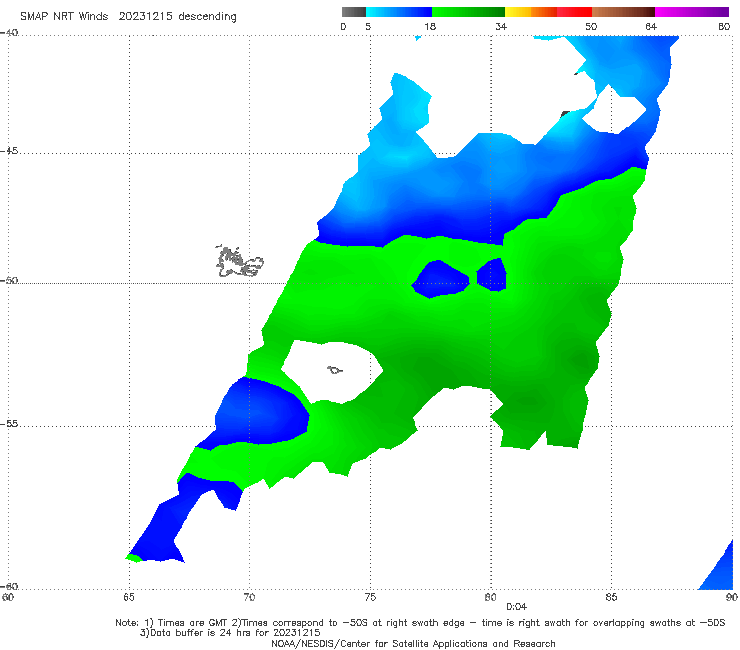Click the -55 latitude axis label
The image size is (740, 650).
click(x=9, y=423)
